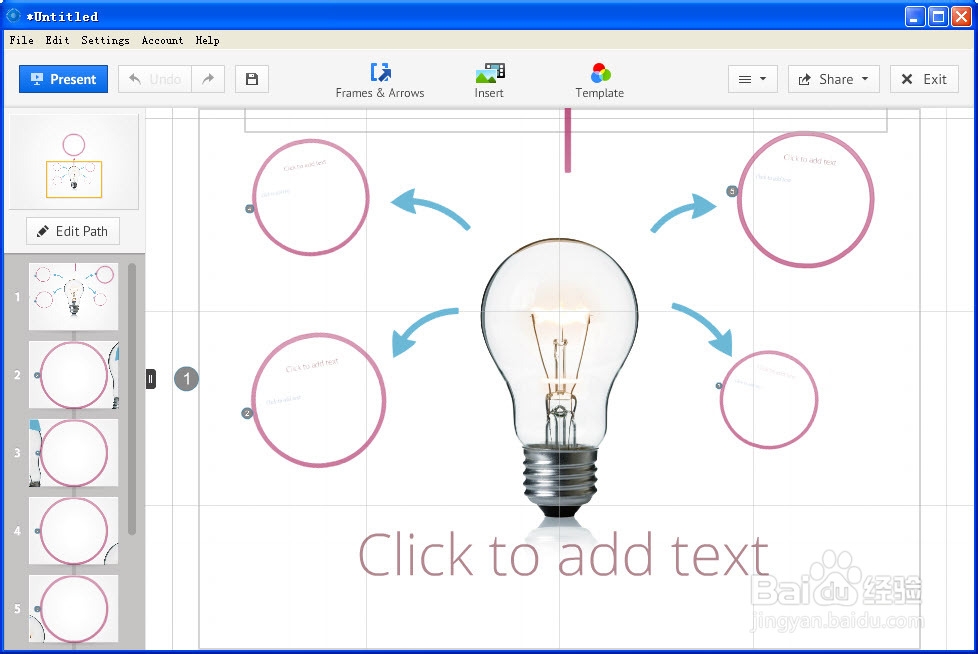Click the path marker numbered 1

186,378
